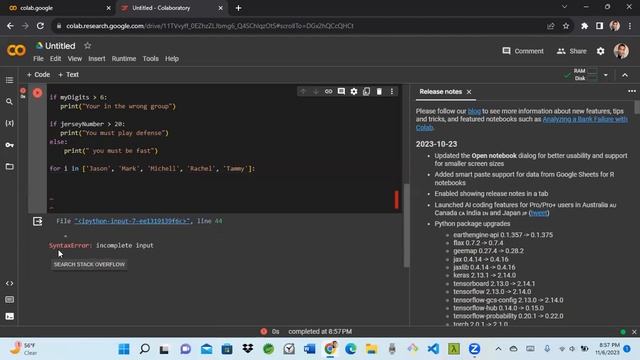
Task: Bookmark this page with the star
Action: [x=566, y=26]
